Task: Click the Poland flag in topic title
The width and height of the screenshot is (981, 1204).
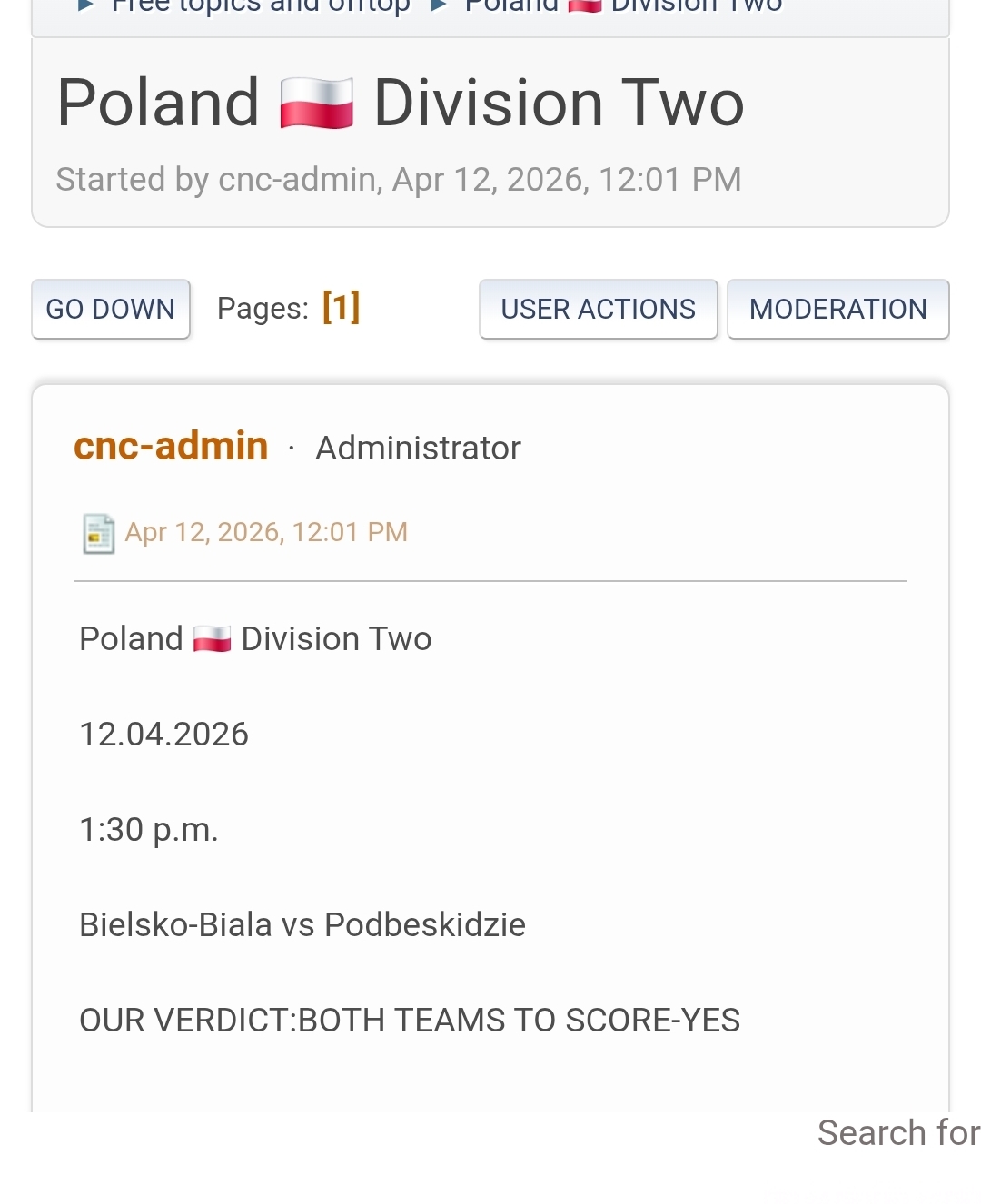Action: [x=316, y=104]
